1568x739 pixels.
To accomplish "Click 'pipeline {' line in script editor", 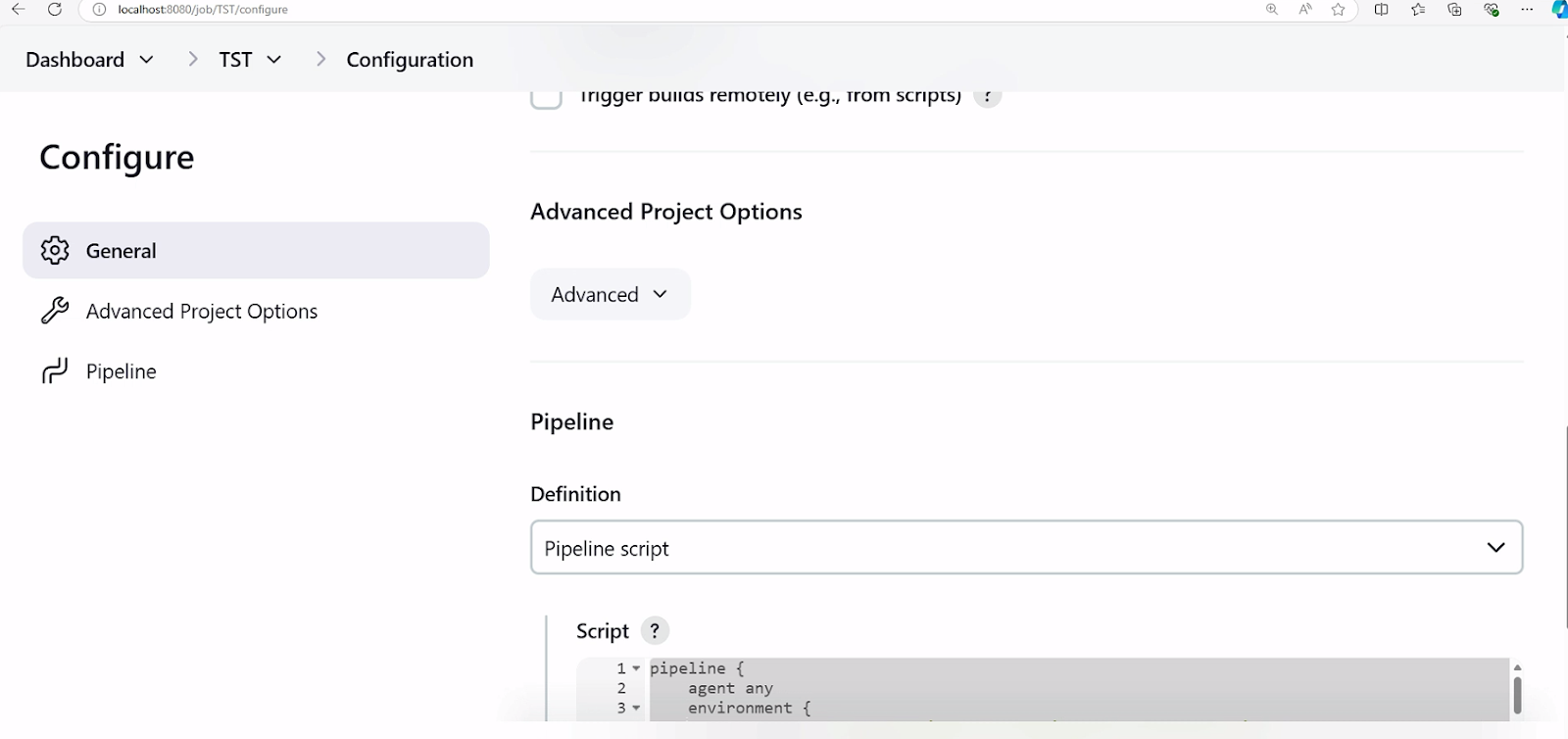I will pyautogui.click(x=697, y=668).
